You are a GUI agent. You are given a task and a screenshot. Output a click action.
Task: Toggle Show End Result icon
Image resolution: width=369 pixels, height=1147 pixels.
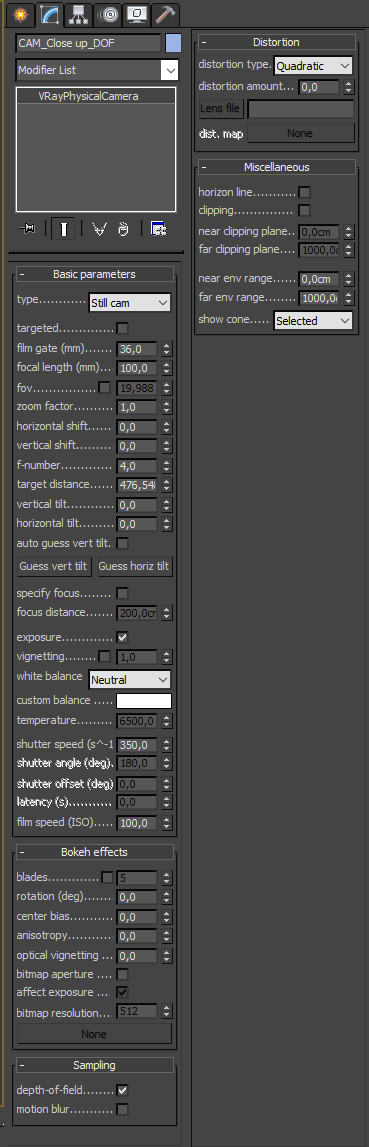(63, 230)
